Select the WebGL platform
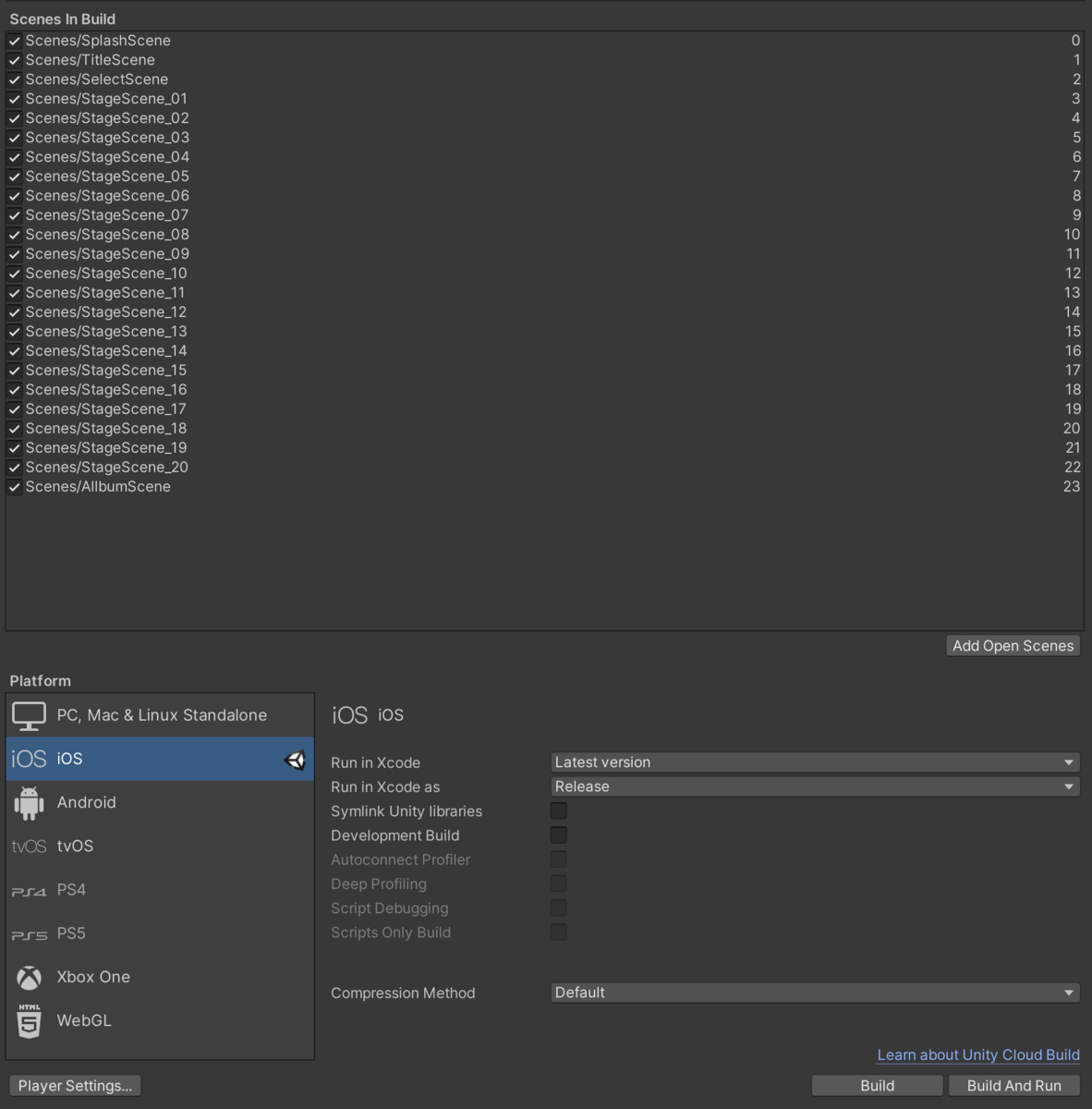The width and height of the screenshot is (1092, 1109). pos(160,1021)
